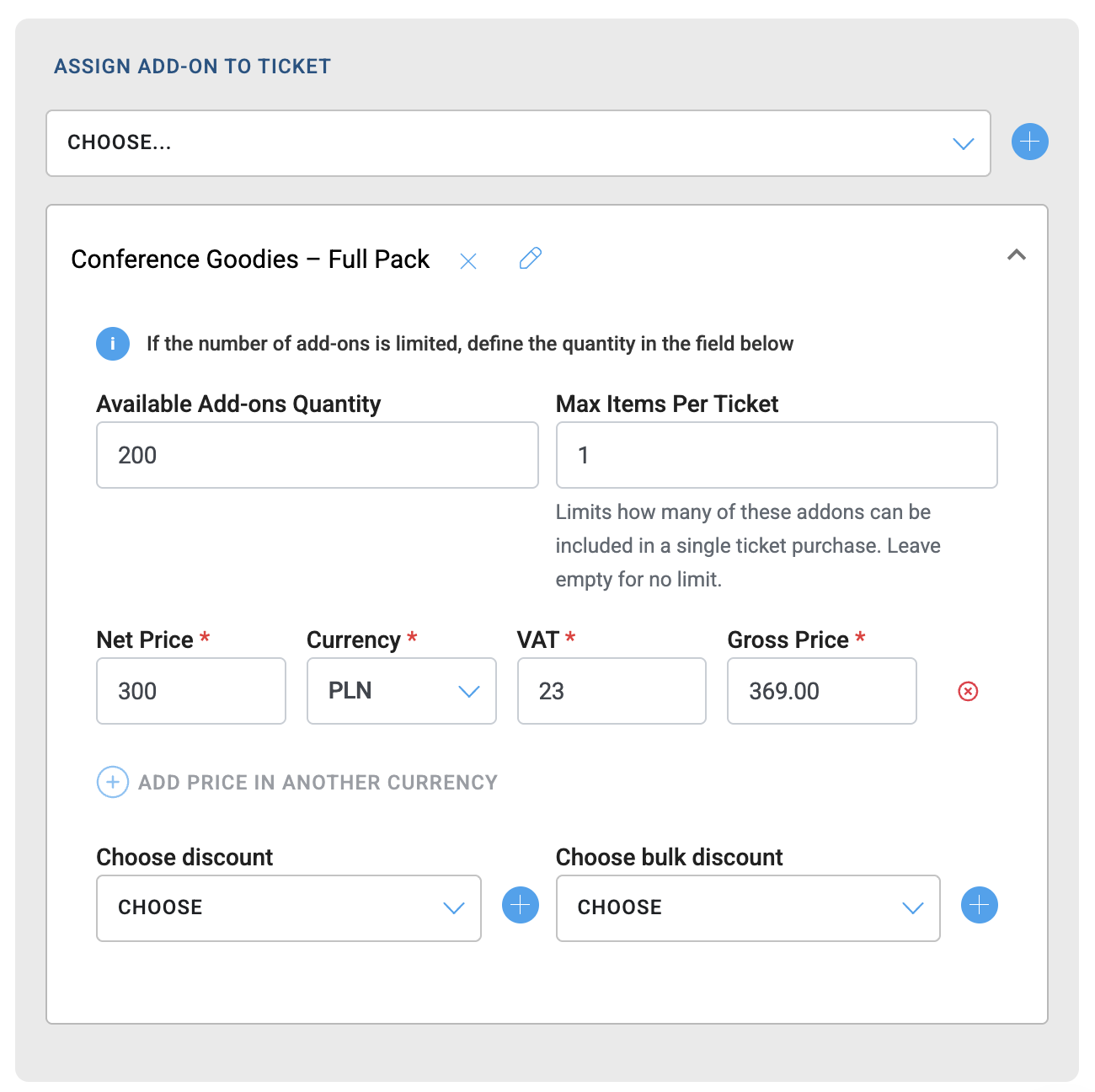Edit the Conference Goodies add-on with the pencil icon
The width and height of the screenshot is (1095, 1092).
tap(531, 258)
